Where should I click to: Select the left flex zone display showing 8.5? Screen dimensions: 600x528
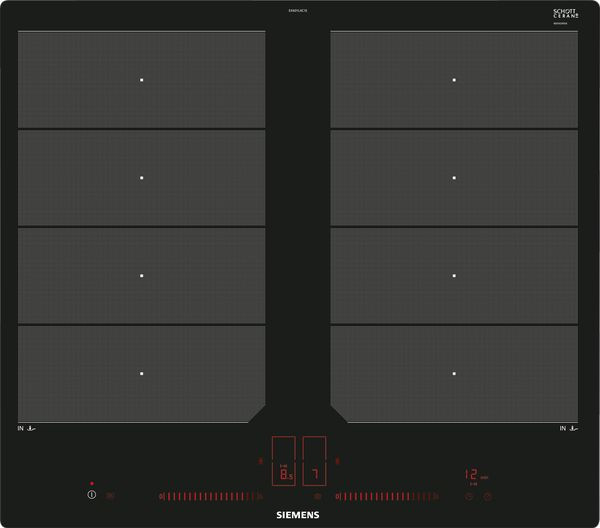click(285, 473)
